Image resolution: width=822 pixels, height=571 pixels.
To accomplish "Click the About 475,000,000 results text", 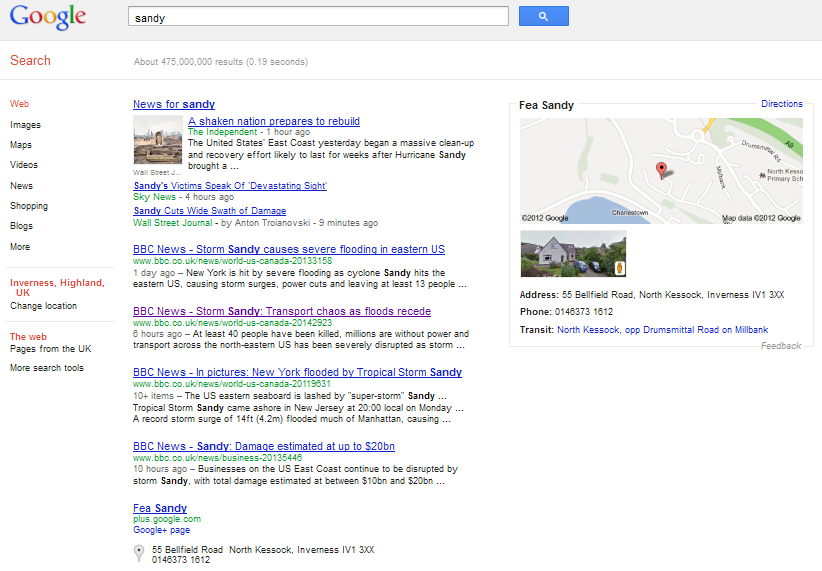I will point(221,61).
